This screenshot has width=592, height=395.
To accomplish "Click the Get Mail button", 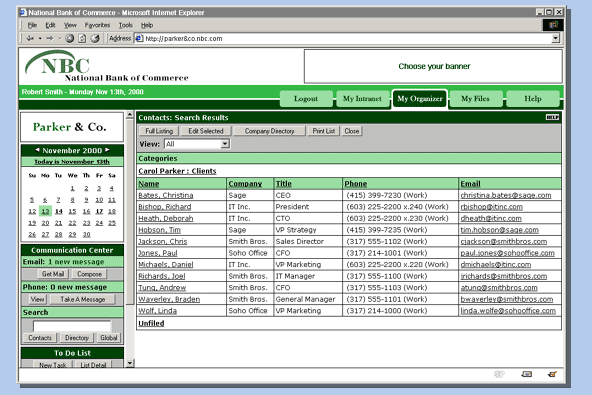I will coord(53,274).
